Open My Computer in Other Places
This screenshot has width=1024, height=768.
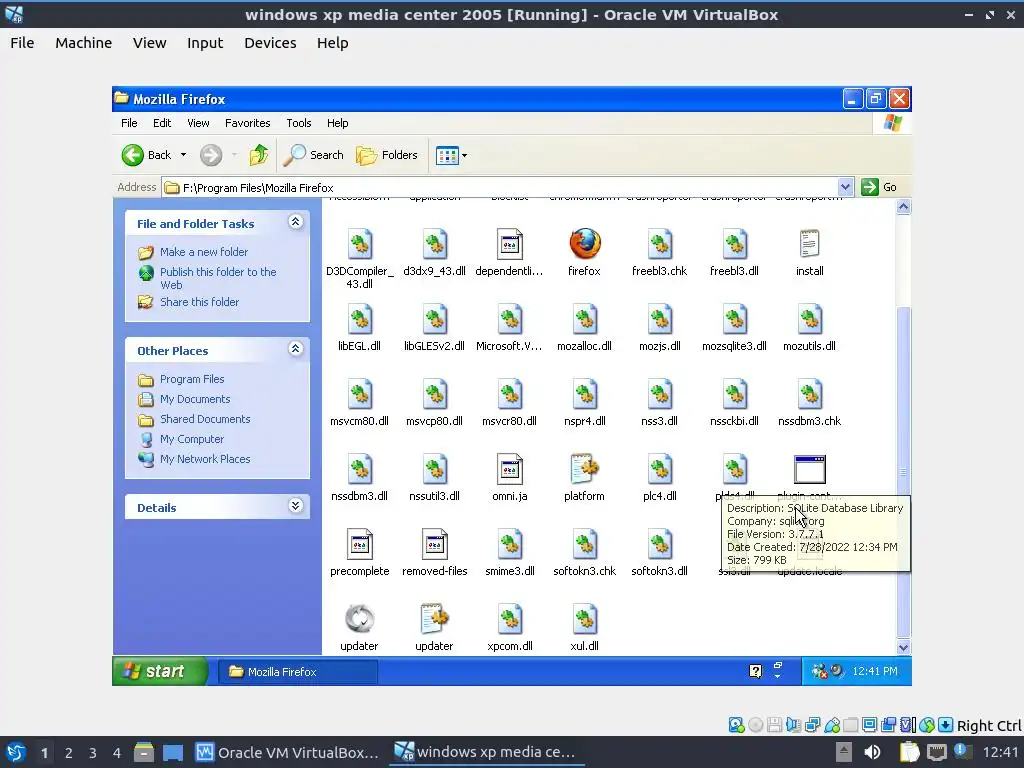pos(192,440)
